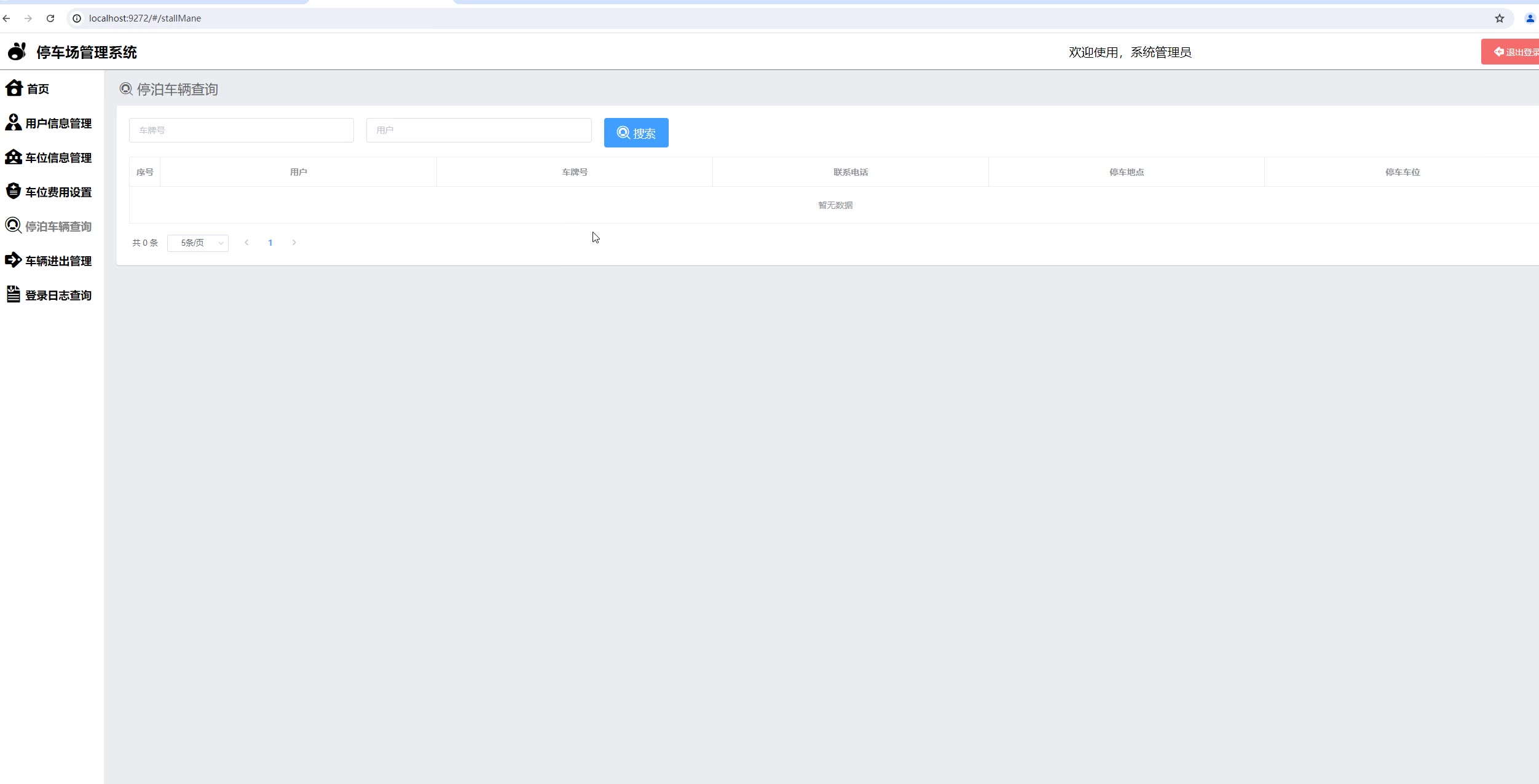This screenshot has width=1539, height=784.
Task: Go to next page arrow
Action: [x=294, y=243]
